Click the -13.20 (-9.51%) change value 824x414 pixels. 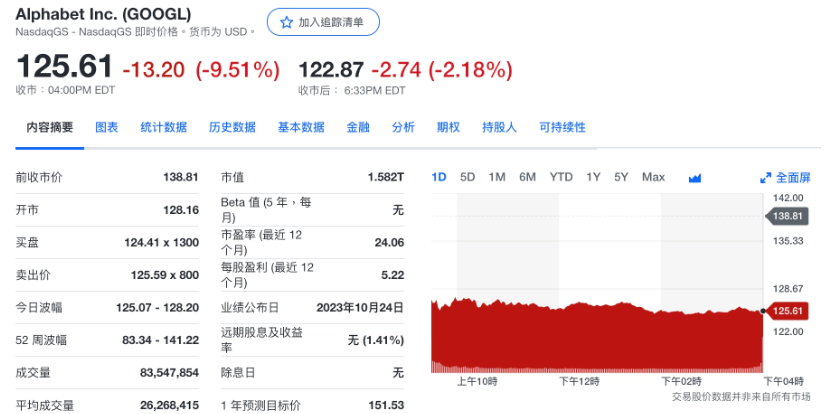(x=201, y=70)
